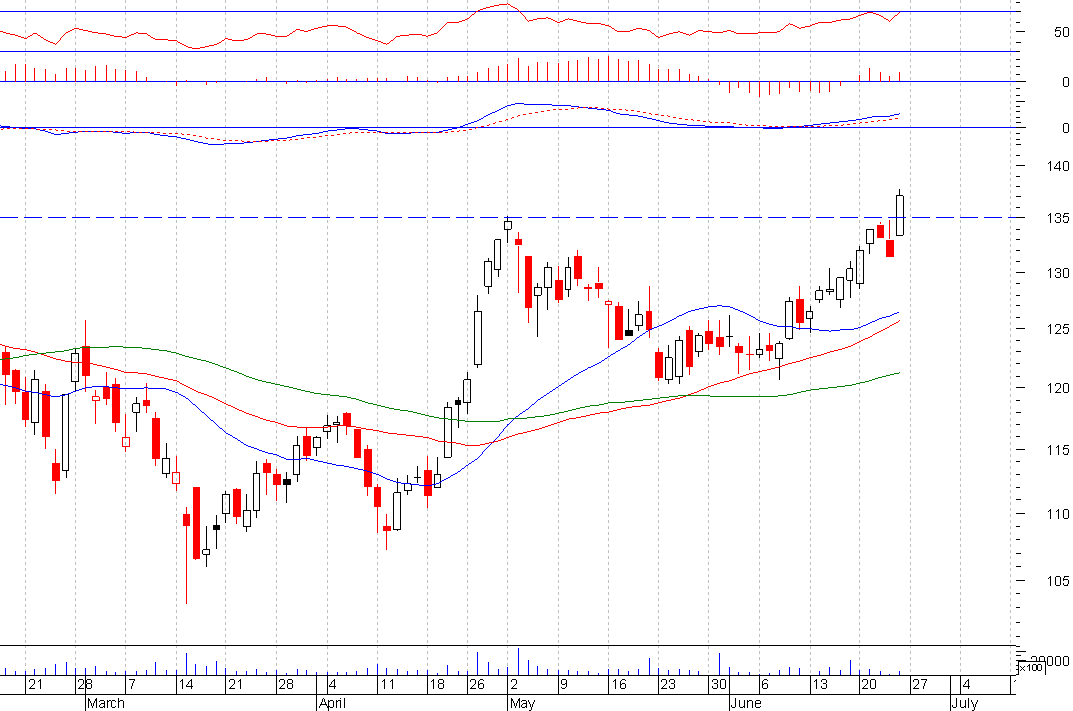The width and height of the screenshot is (1073, 711).
Task: Click date label 13 in June
Action: point(820,684)
